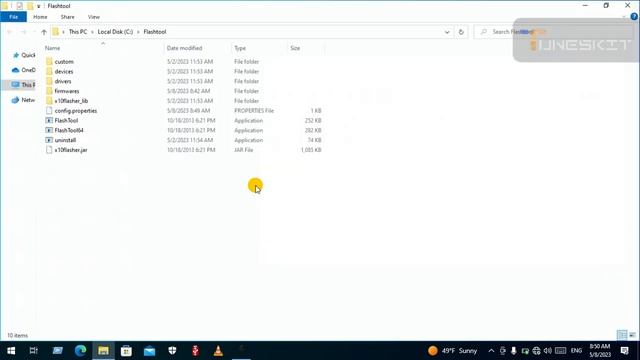Expand the ribbon chevron

pyautogui.click(x=624, y=17)
